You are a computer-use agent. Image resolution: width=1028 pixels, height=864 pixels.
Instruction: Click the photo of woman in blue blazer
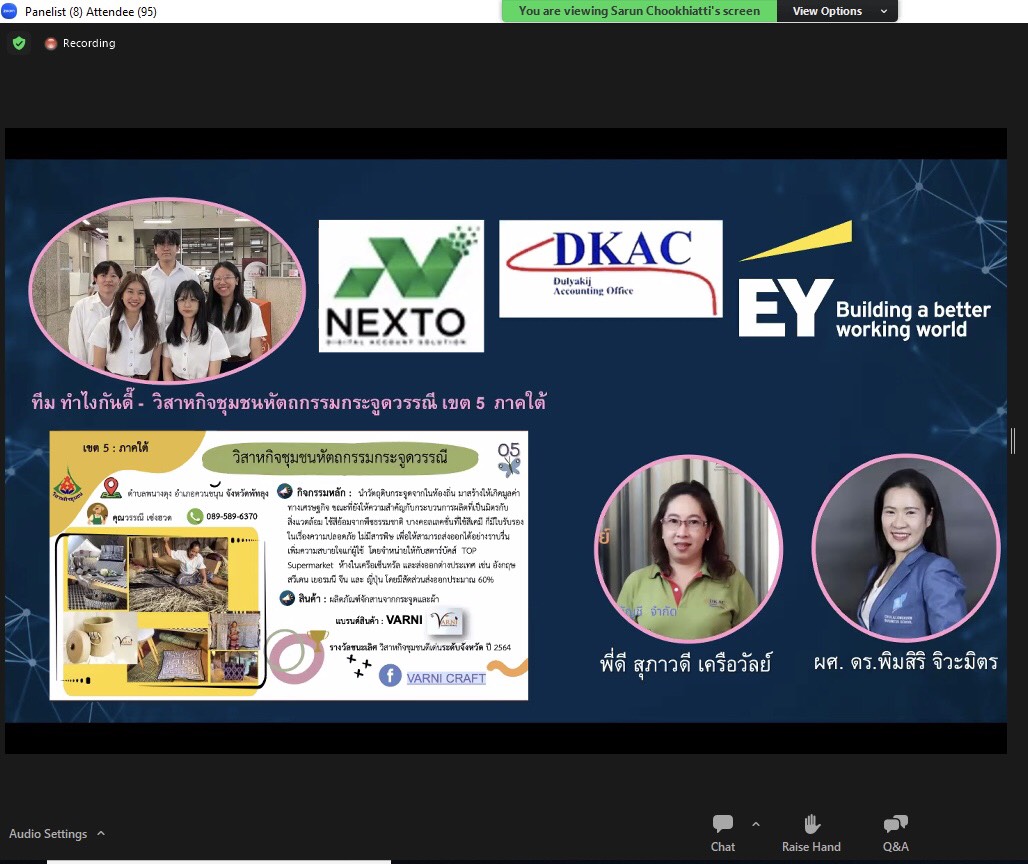[906, 547]
